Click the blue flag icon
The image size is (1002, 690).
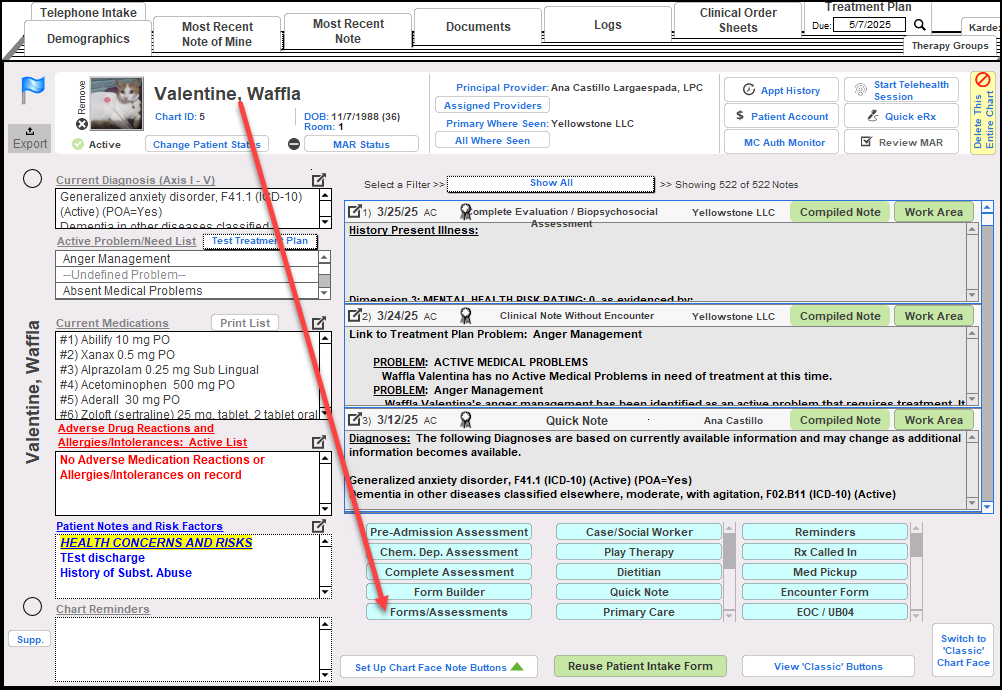click(31, 91)
